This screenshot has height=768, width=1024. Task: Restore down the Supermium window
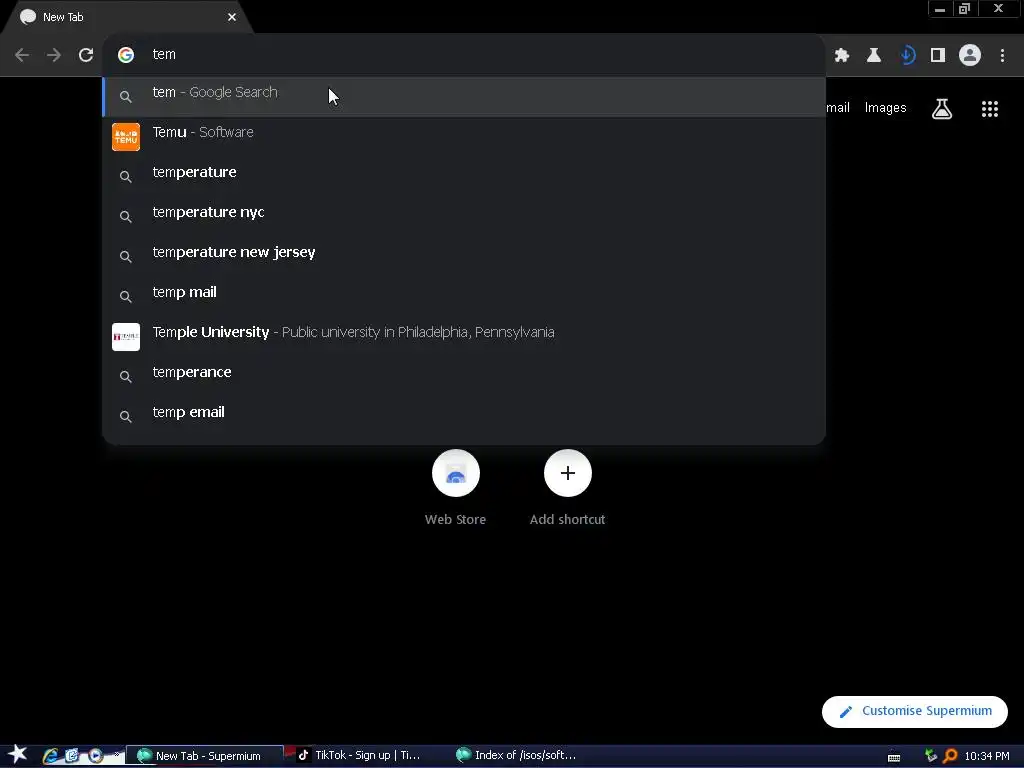[965, 9]
